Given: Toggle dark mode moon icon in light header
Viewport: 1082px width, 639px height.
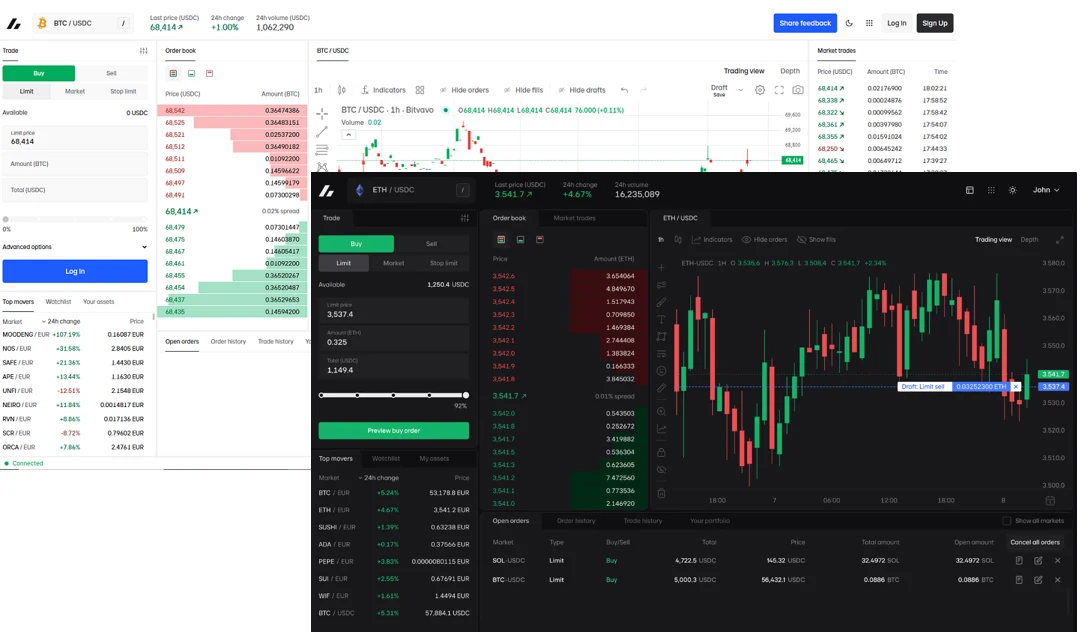Looking at the screenshot, I should point(849,23).
